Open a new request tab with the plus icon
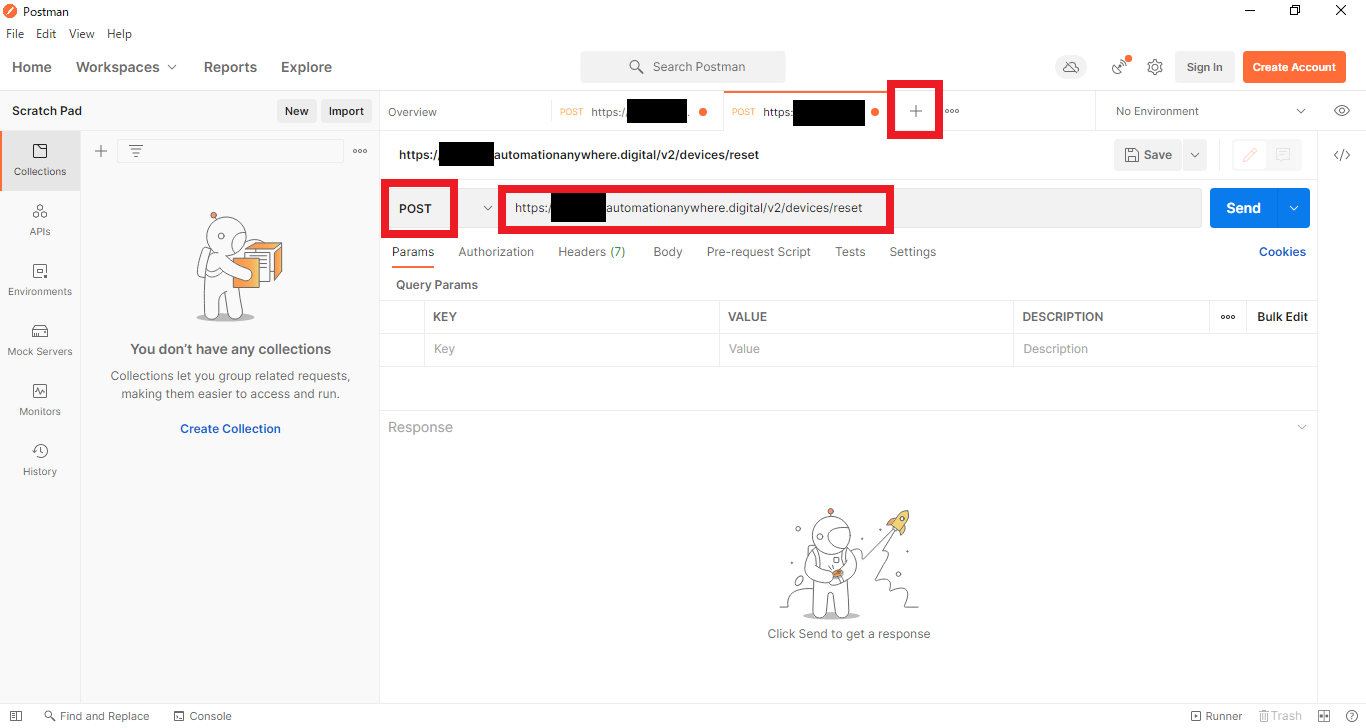This screenshot has width=1366, height=728. coord(916,111)
